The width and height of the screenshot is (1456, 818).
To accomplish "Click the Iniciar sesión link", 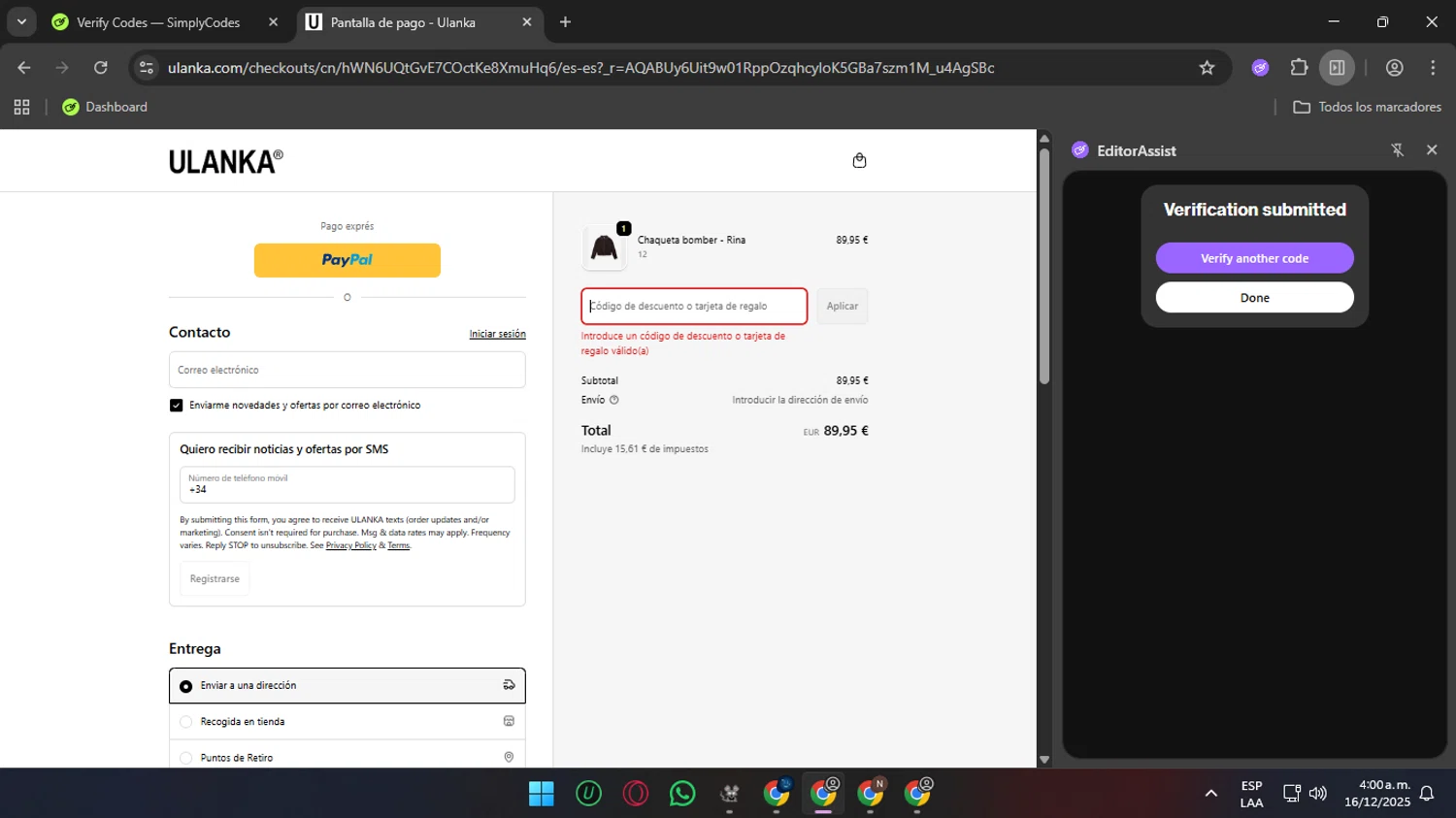I will coord(498,334).
